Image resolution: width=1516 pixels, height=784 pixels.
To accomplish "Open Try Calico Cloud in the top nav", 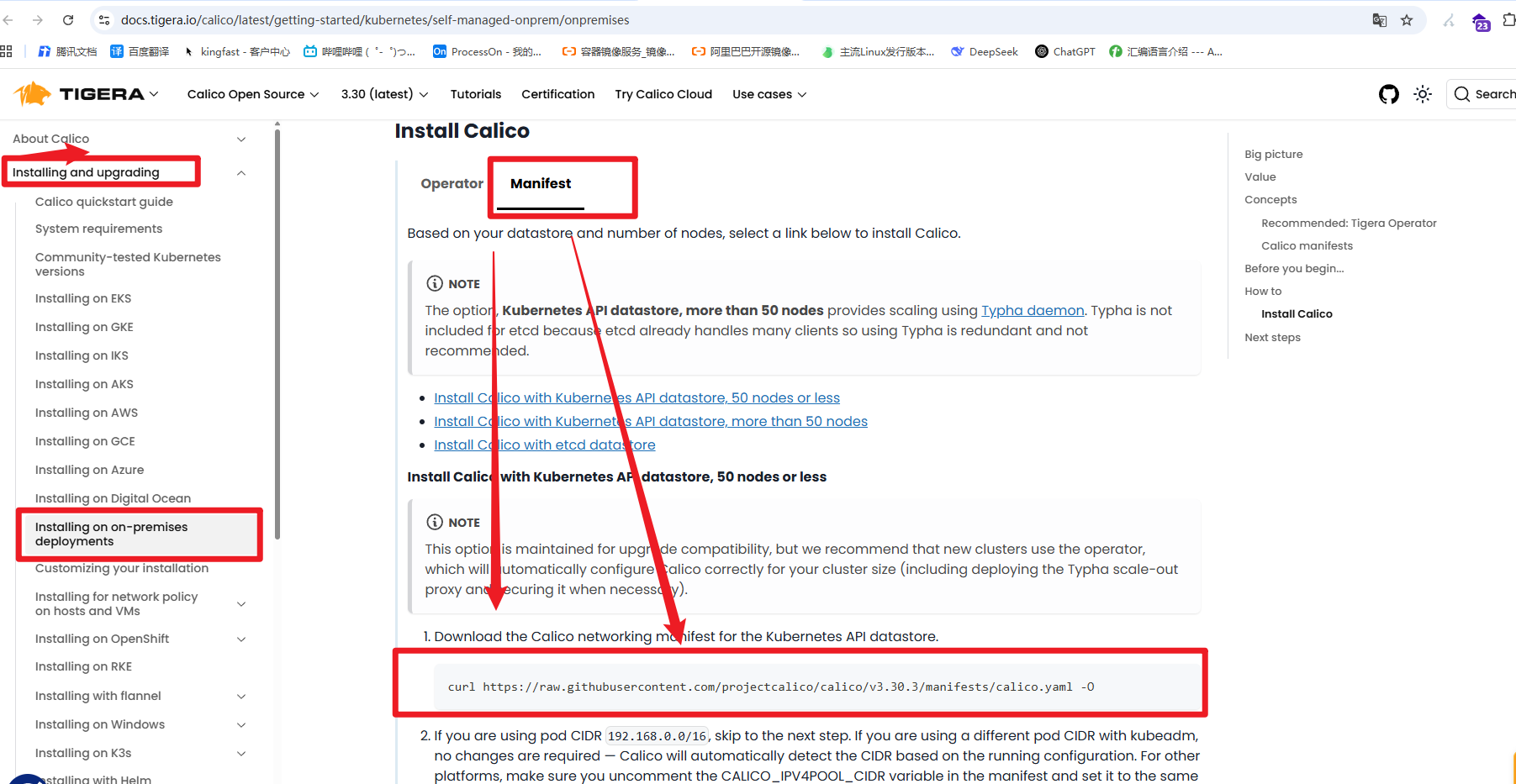I will pyautogui.click(x=663, y=94).
